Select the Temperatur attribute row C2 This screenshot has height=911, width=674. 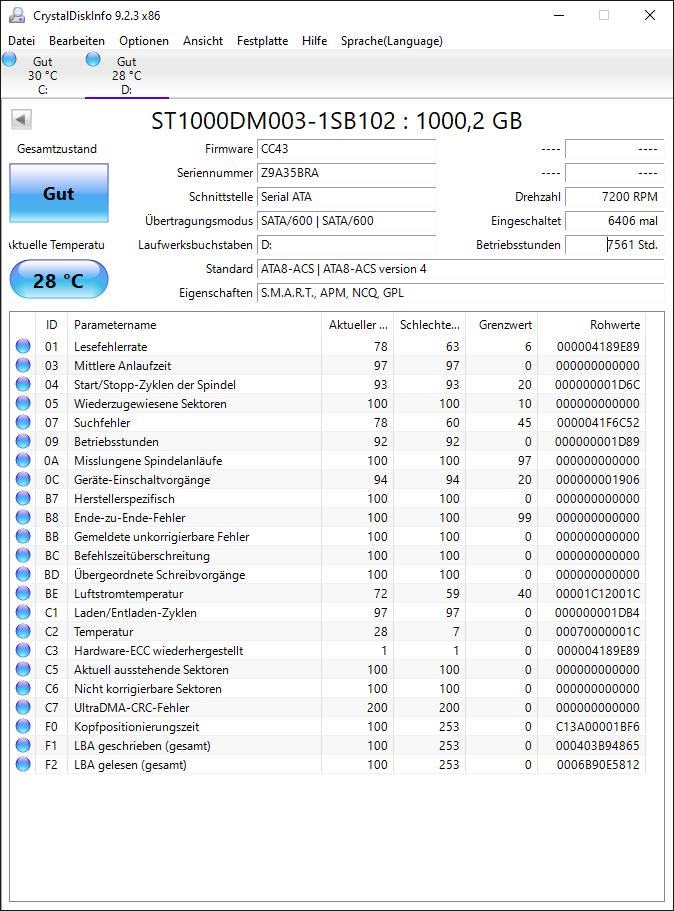click(328, 632)
